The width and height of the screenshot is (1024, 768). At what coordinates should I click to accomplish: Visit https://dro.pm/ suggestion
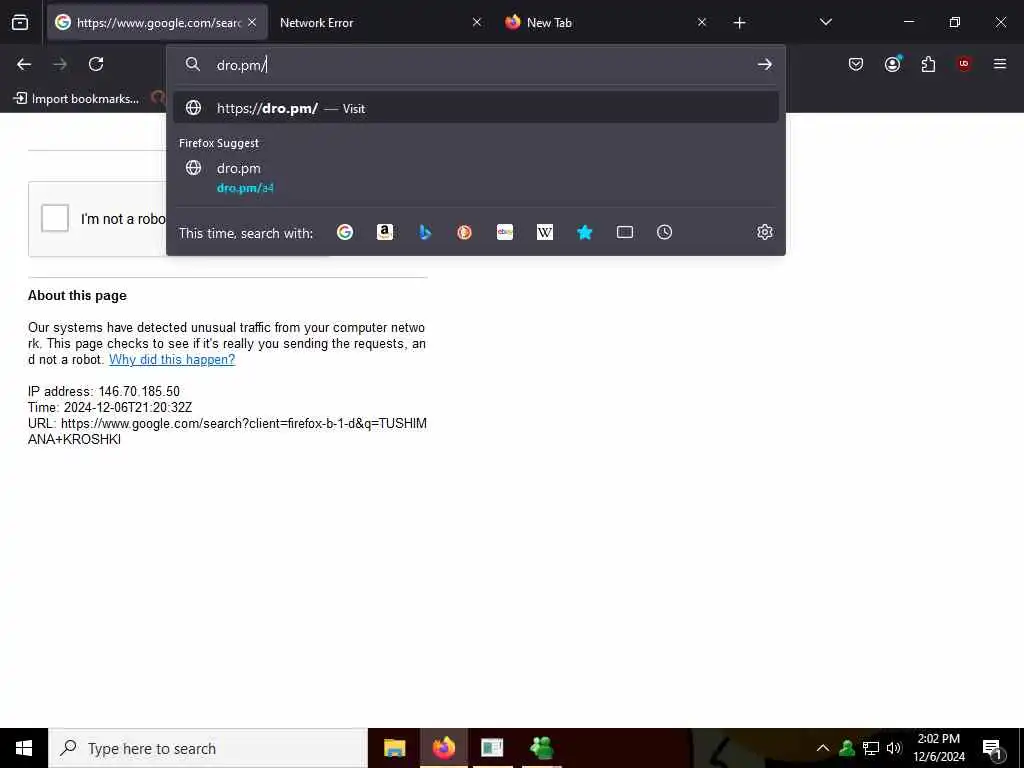475,108
